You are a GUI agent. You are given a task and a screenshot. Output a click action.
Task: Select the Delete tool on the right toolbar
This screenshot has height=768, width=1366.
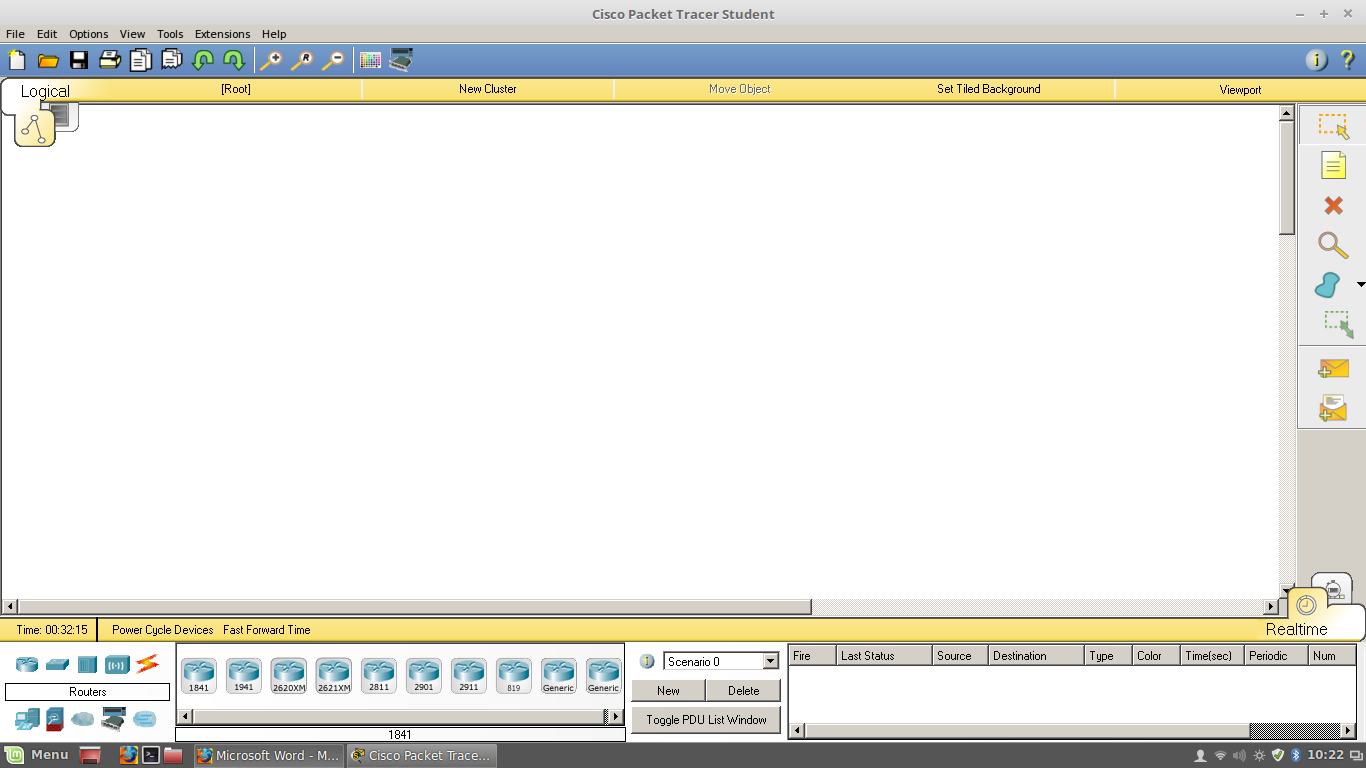[1333, 205]
